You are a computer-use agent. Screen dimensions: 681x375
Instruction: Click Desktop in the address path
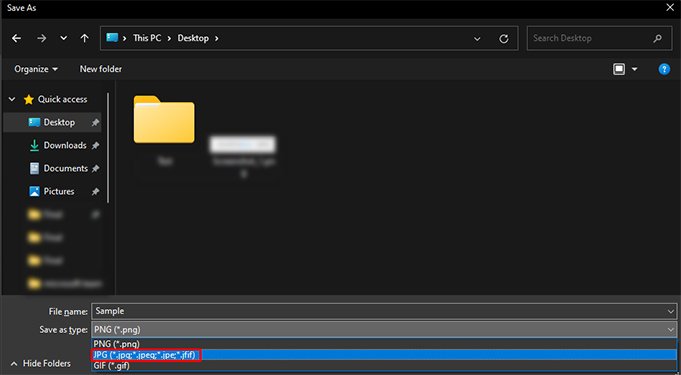(193, 38)
